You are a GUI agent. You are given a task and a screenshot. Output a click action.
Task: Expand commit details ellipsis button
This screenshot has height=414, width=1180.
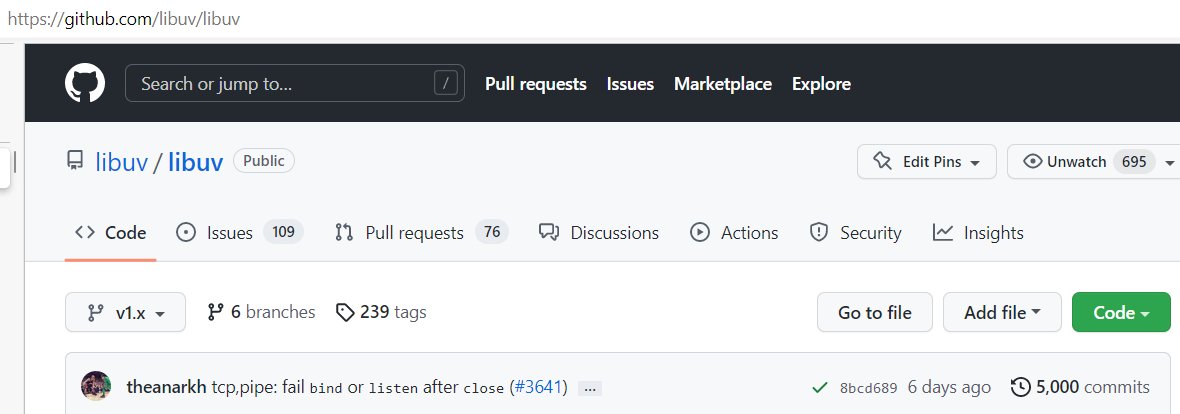(x=590, y=389)
